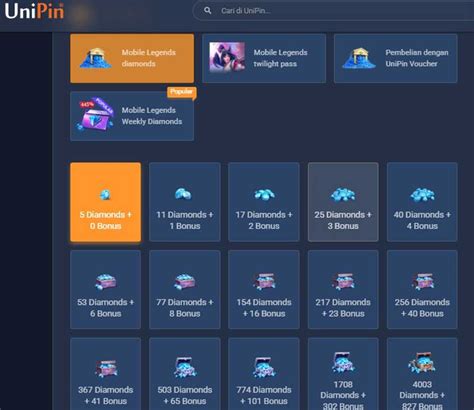Select the 11 Diamonds + 1 Bonus package
The image size is (474, 410).
click(185, 202)
